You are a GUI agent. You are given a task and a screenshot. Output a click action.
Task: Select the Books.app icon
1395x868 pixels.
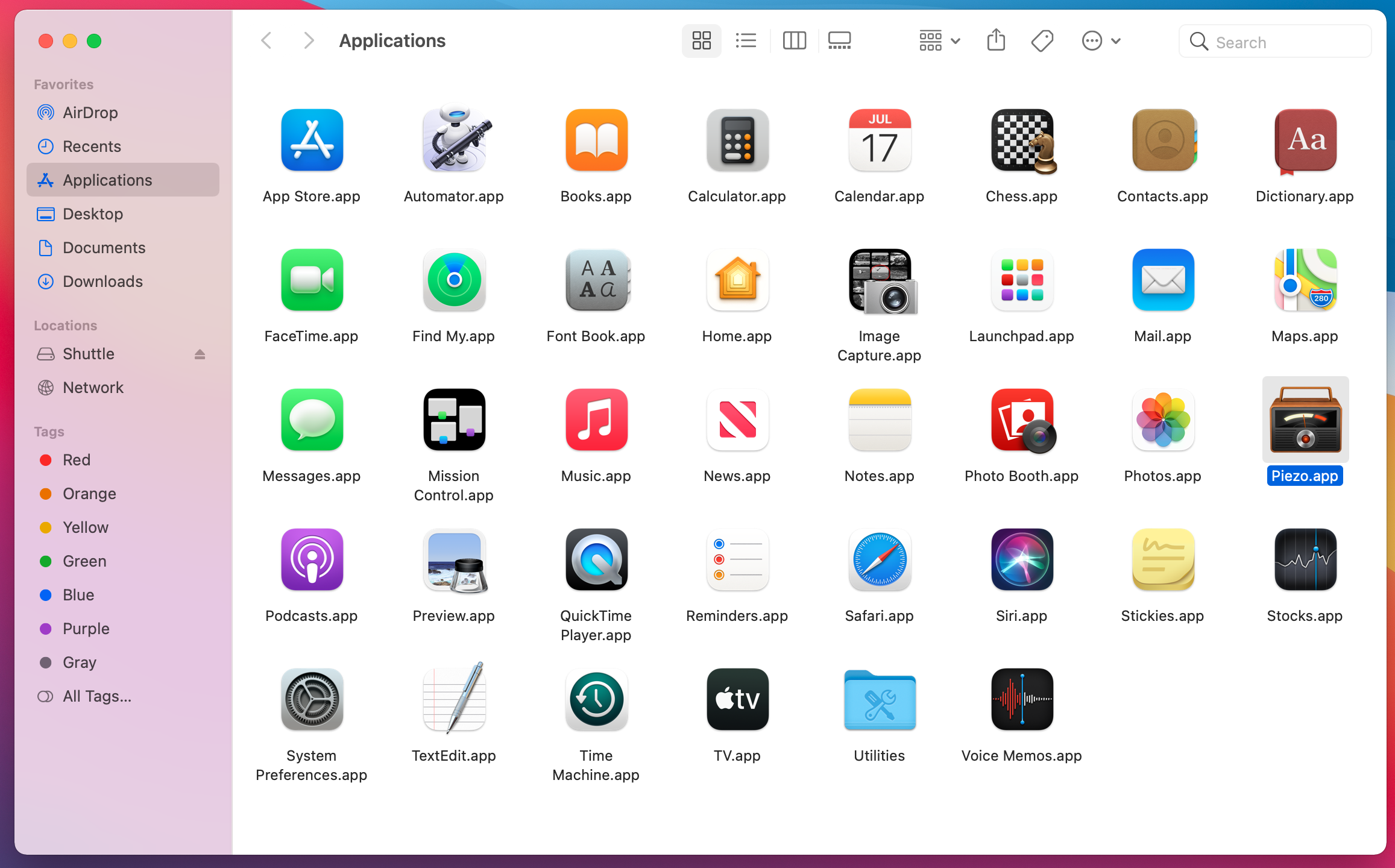(596, 140)
